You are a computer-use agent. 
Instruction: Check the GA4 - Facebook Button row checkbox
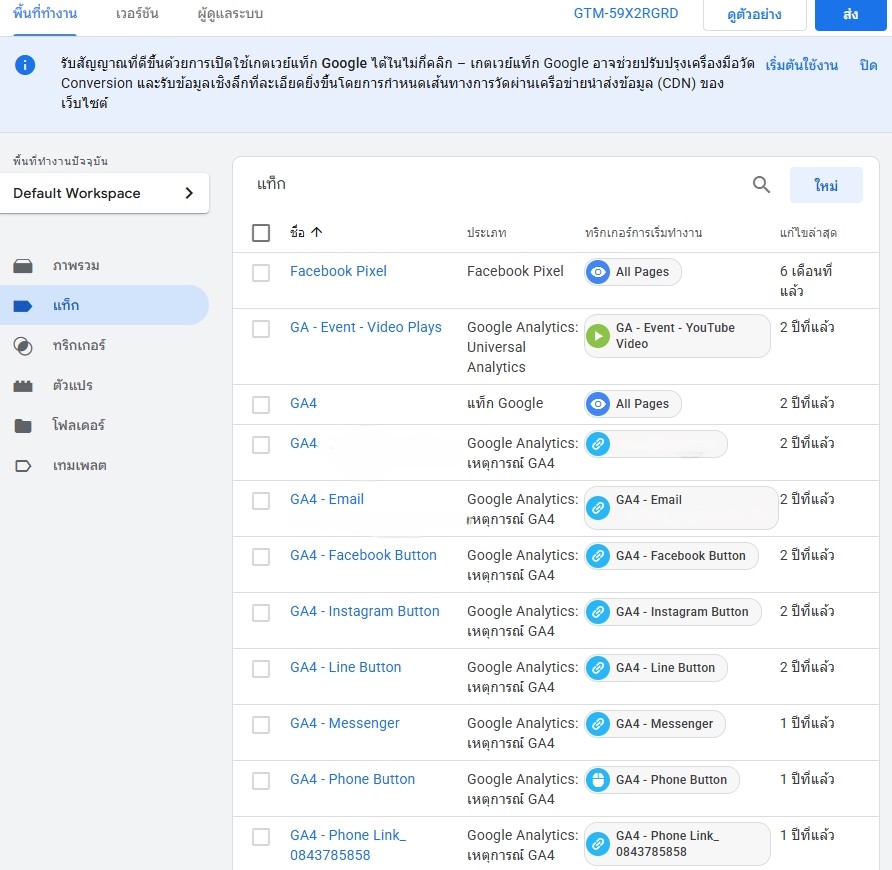click(x=261, y=556)
